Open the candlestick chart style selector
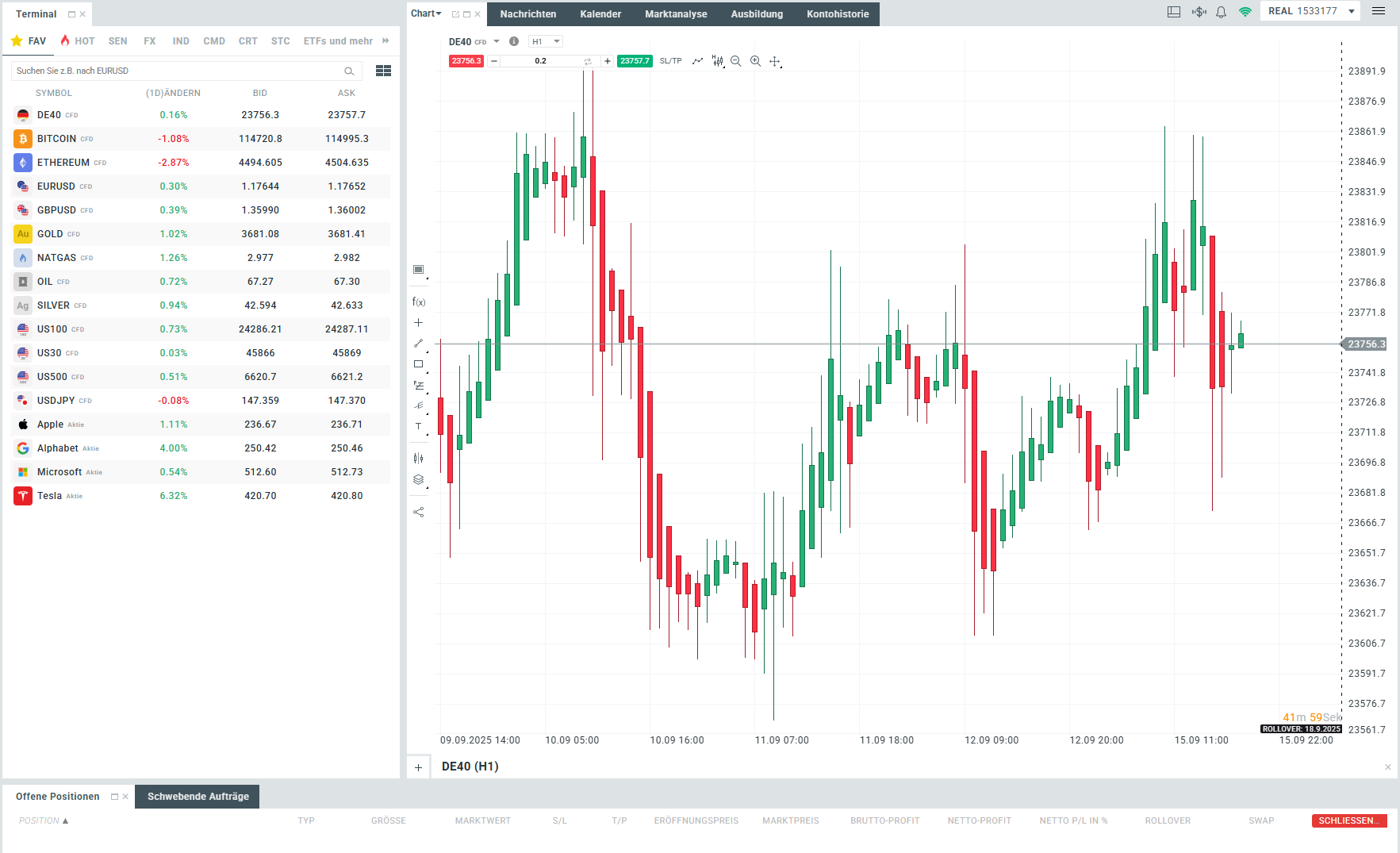This screenshot has height=853, width=1400. click(717, 61)
